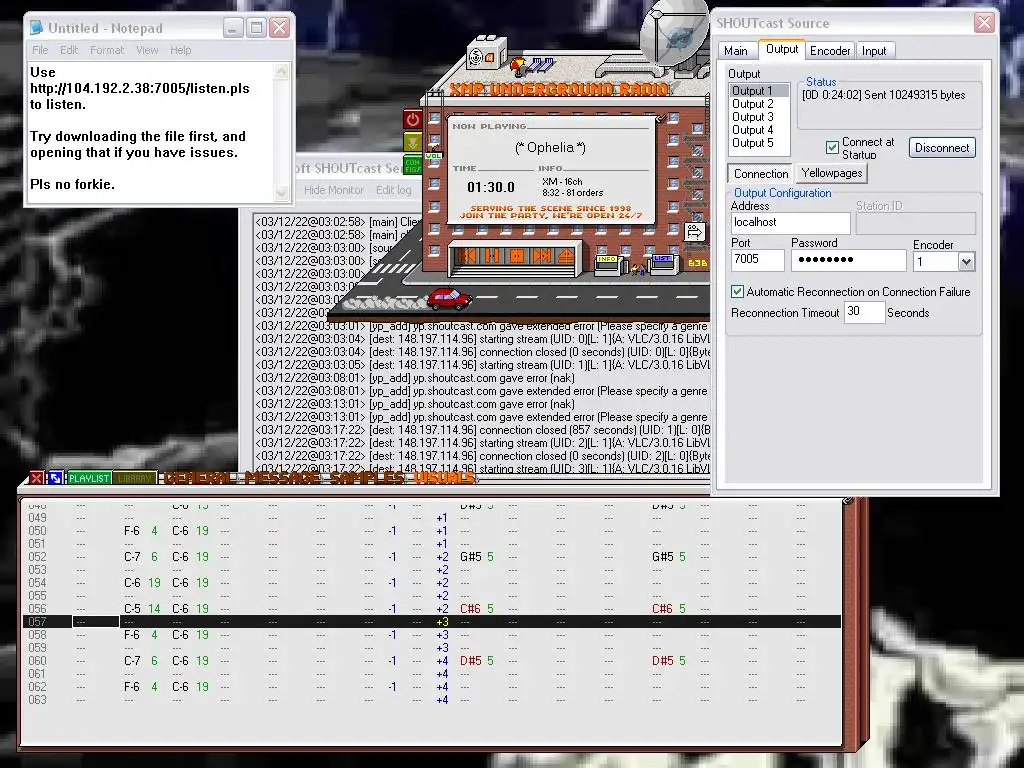This screenshot has height=768, width=1024.
Task: Select Output 4 in the output list
Action: click(x=759, y=130)
